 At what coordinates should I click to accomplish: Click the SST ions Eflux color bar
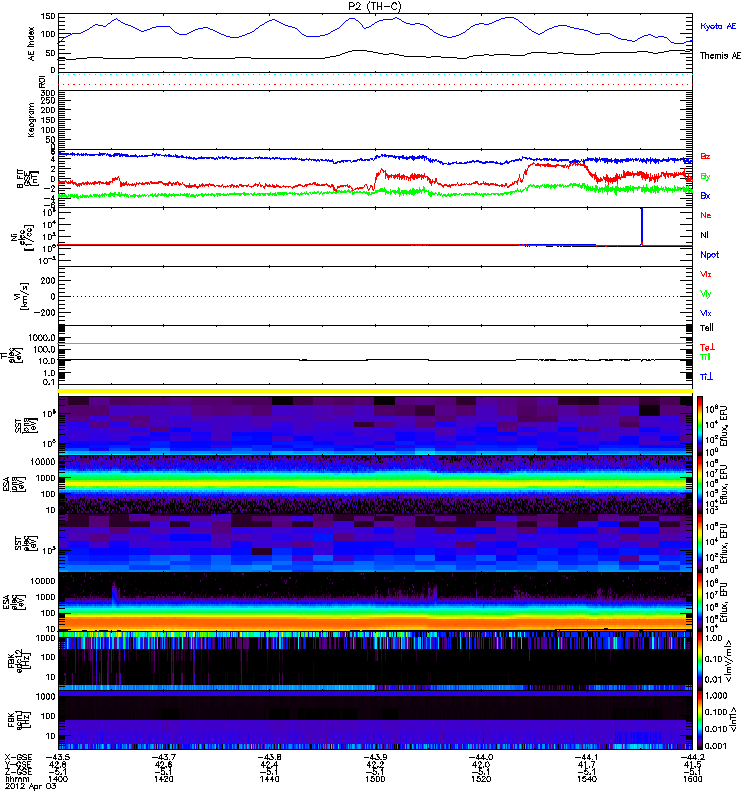(701, 425)
